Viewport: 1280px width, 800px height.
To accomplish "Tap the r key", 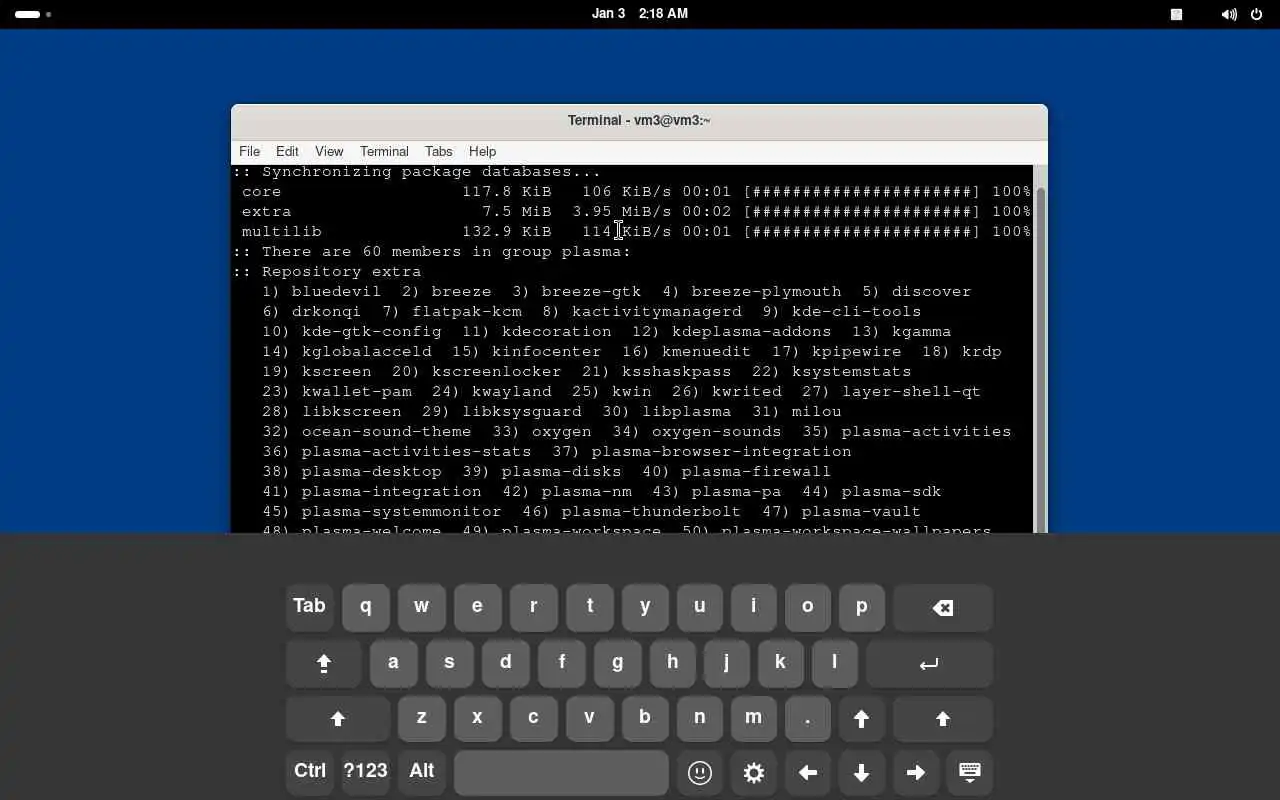I will point(534,607).
